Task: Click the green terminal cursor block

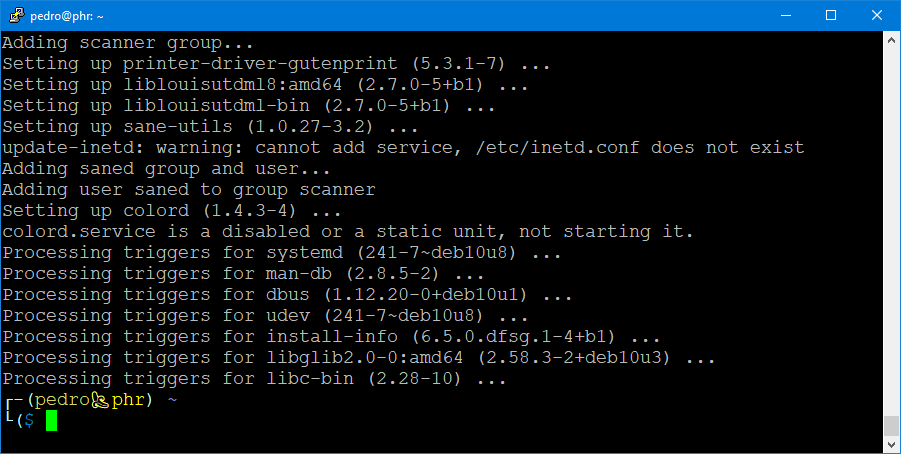Action: click(x=52, y=421)
